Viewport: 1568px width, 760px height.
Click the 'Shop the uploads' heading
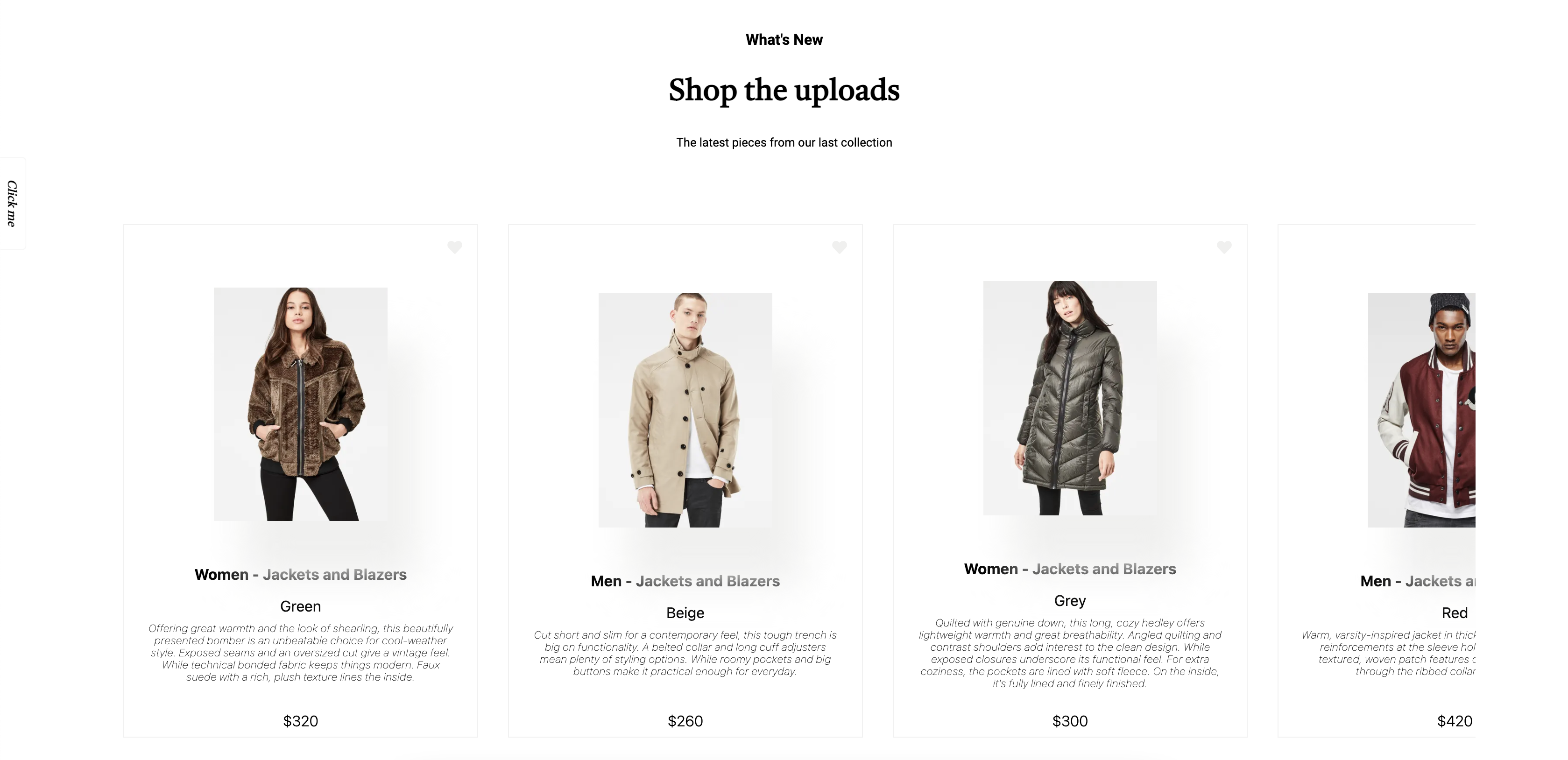click(784, 90)
